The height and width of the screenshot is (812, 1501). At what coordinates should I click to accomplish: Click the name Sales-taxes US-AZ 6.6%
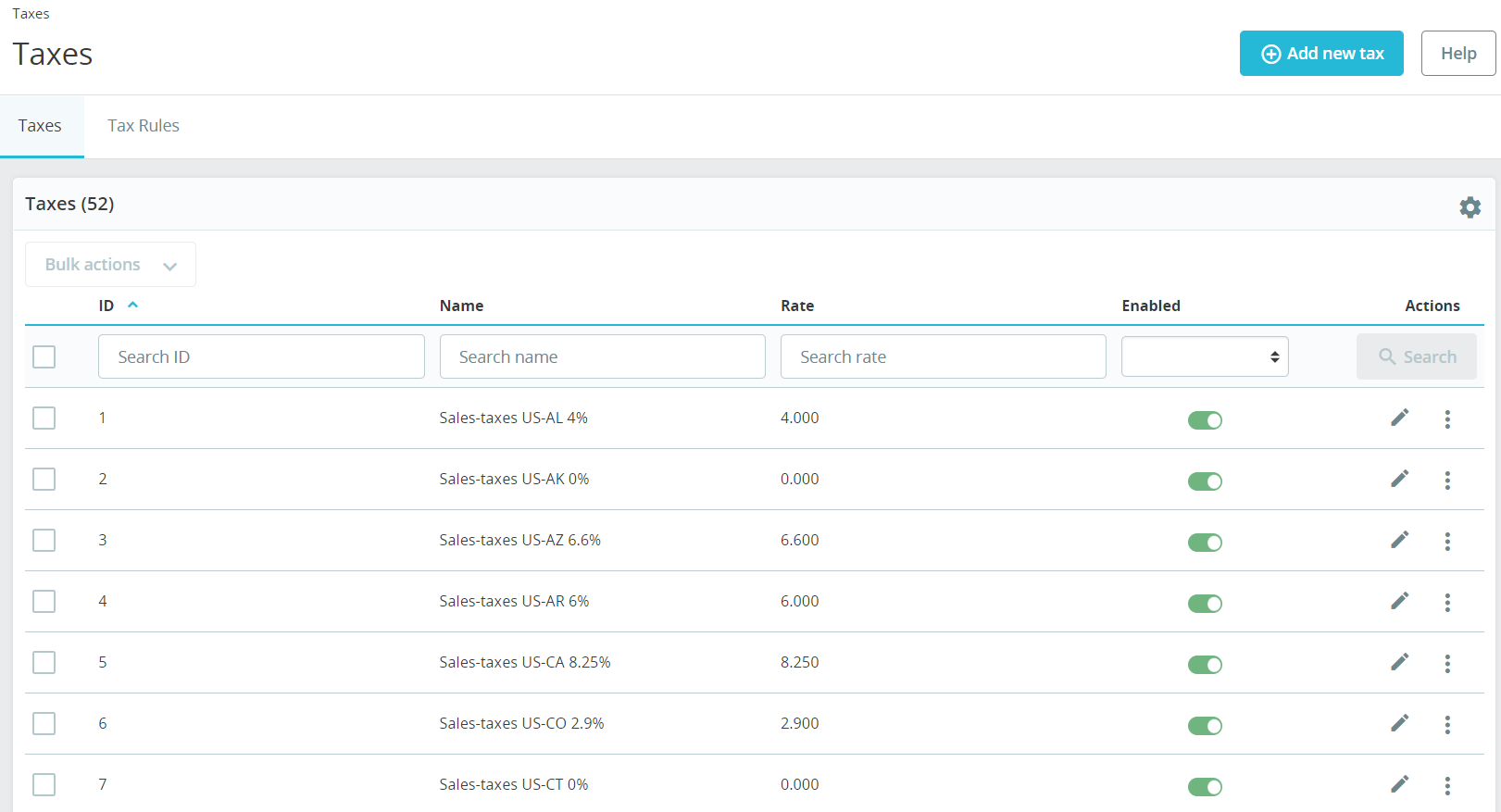click(520, 540)
